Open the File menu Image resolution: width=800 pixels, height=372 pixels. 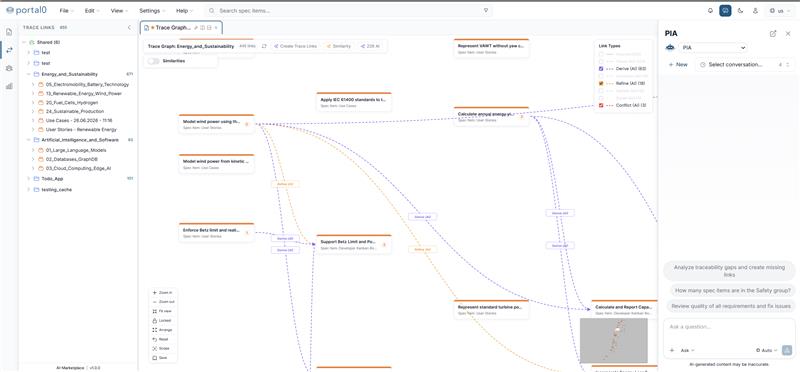click(66, 11)
